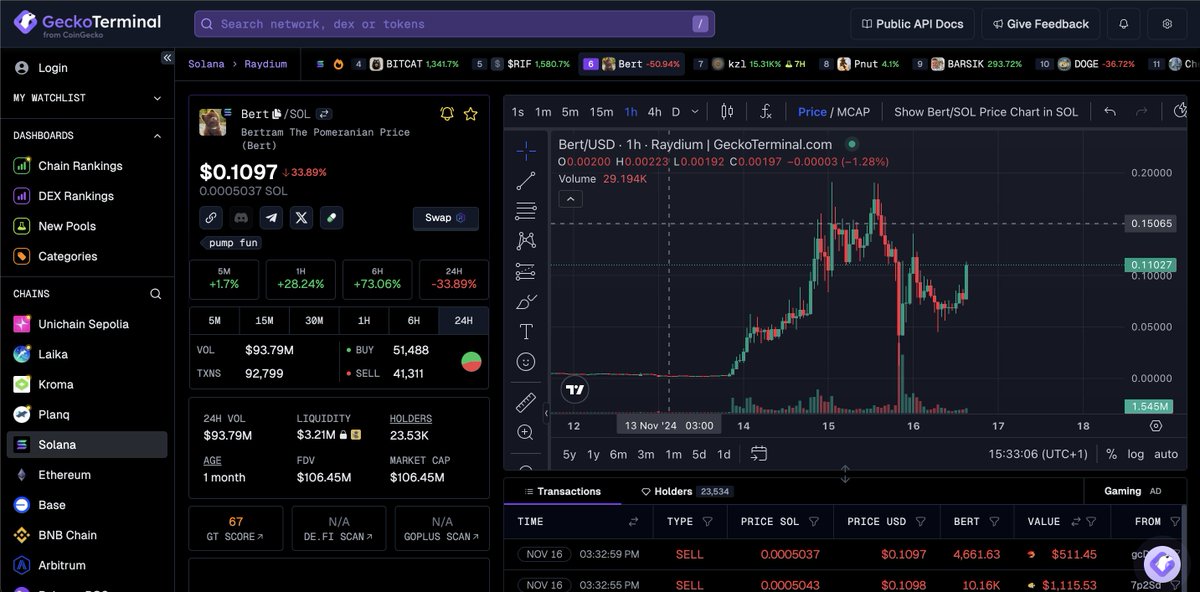This screenshot has height=592, width=1200.
Task: Open the settings gear in header
Action: coord(1167,24)
